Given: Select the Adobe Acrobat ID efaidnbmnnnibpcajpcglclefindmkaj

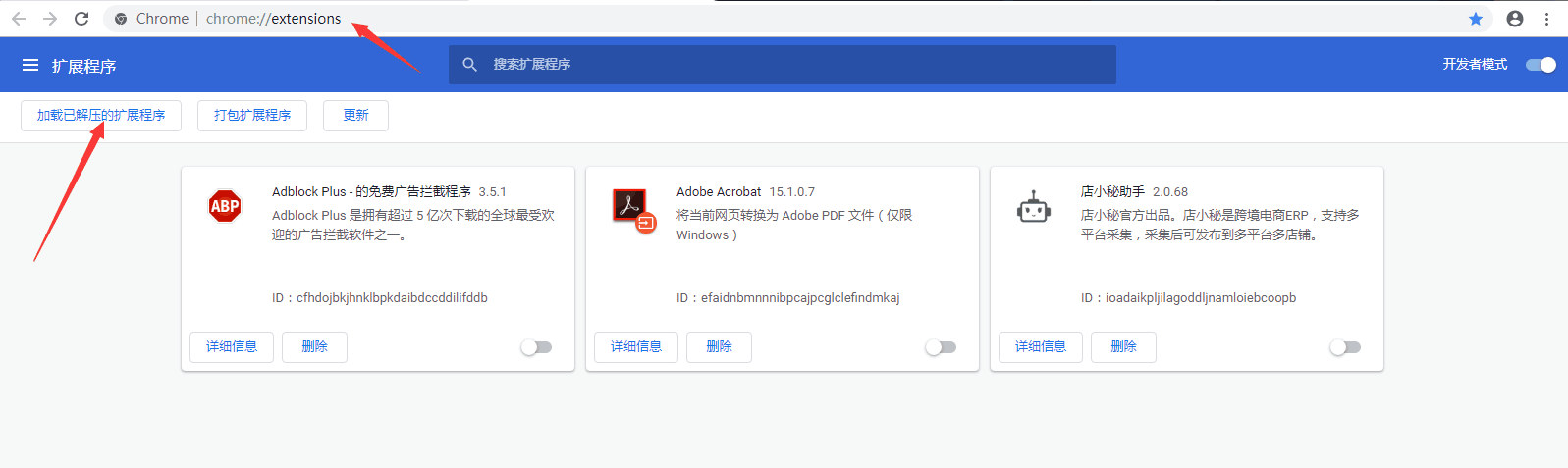Looking at the screenshot, I should coord(800,298).
